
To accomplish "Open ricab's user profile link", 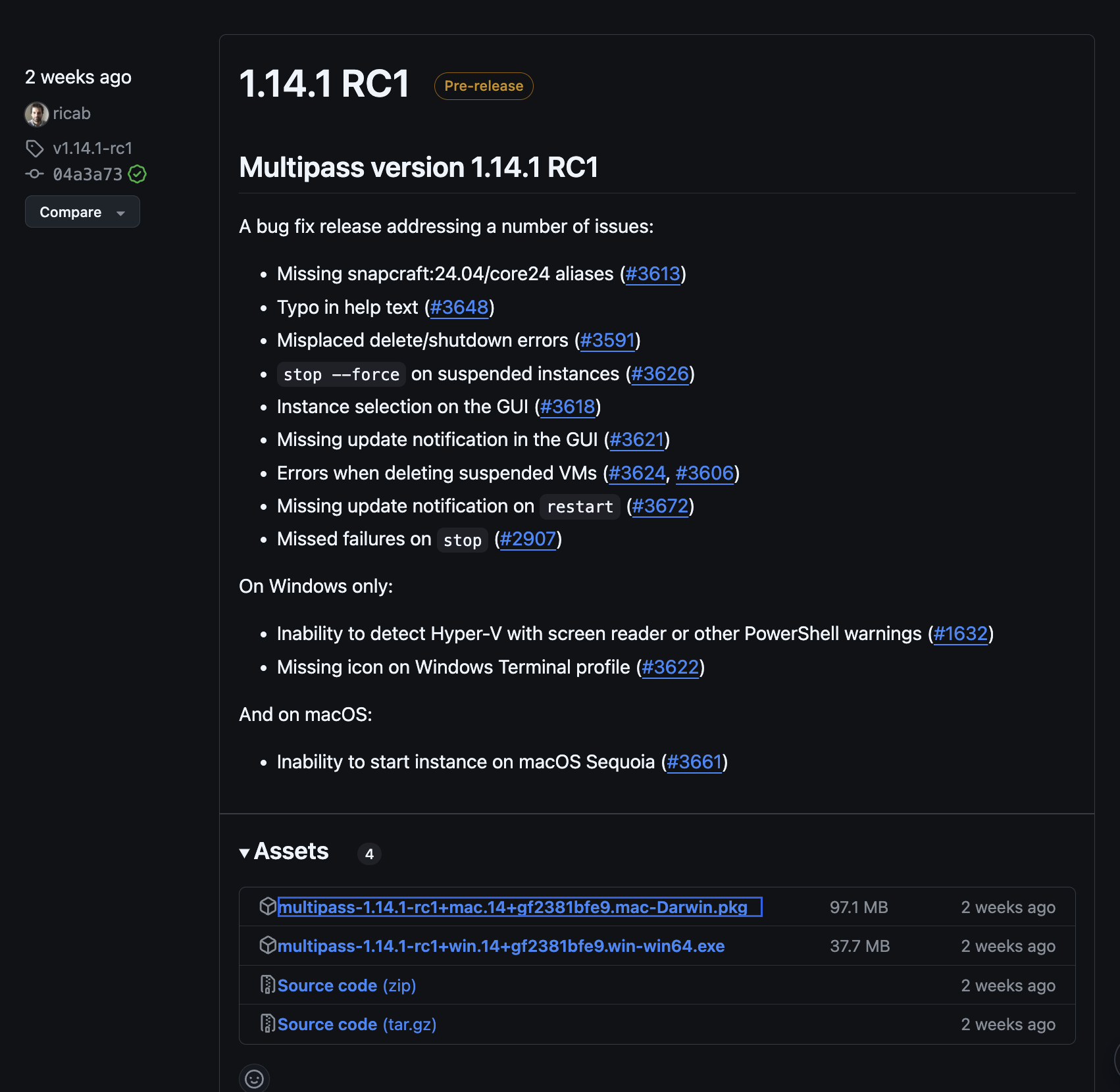I will click(x=72, y=114).
